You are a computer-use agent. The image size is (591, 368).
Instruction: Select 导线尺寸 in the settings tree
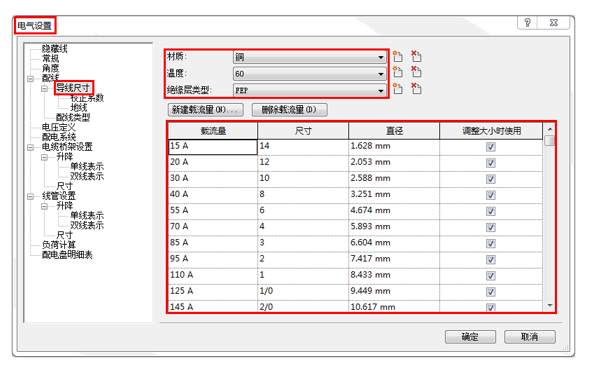pos(73,88)
